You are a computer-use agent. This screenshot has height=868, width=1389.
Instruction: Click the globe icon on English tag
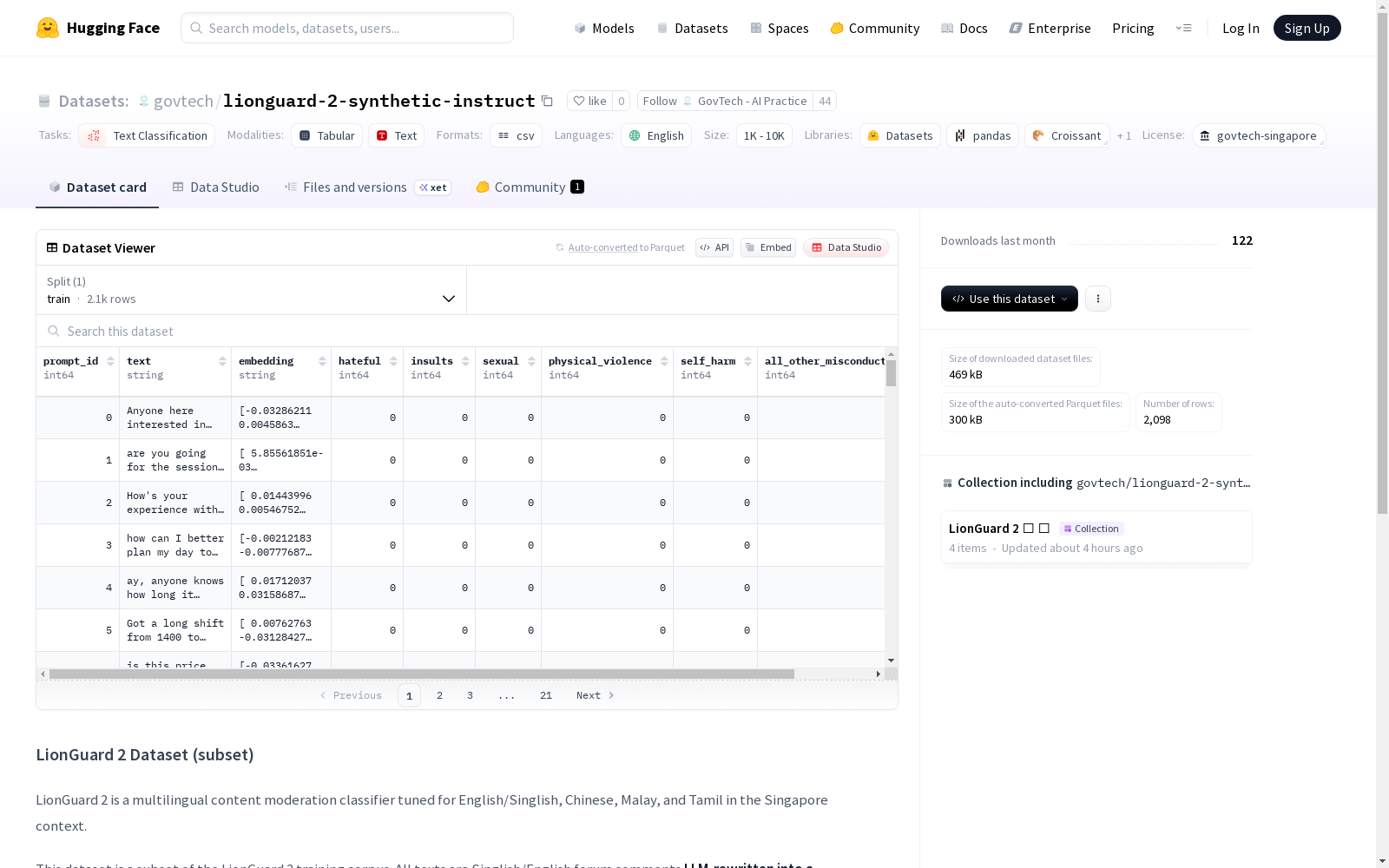tap(635, 135)
